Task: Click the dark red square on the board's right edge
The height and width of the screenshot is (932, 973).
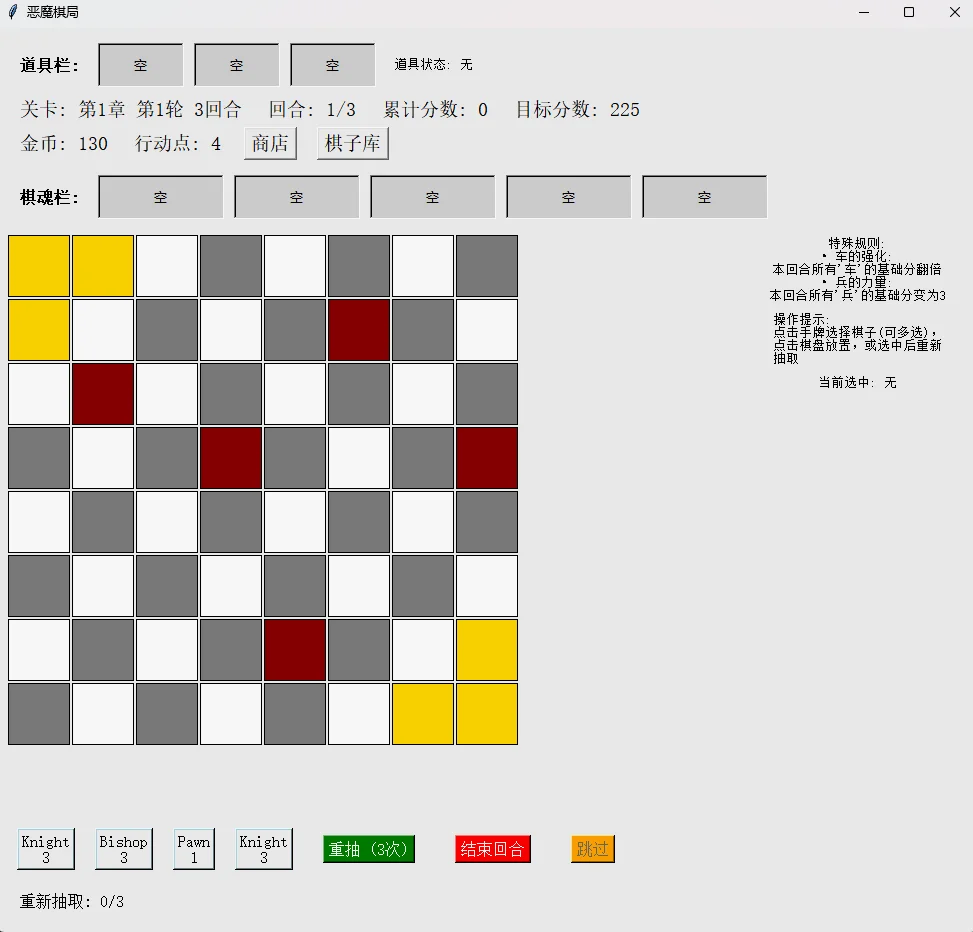Action: click(x=487, y=458)
